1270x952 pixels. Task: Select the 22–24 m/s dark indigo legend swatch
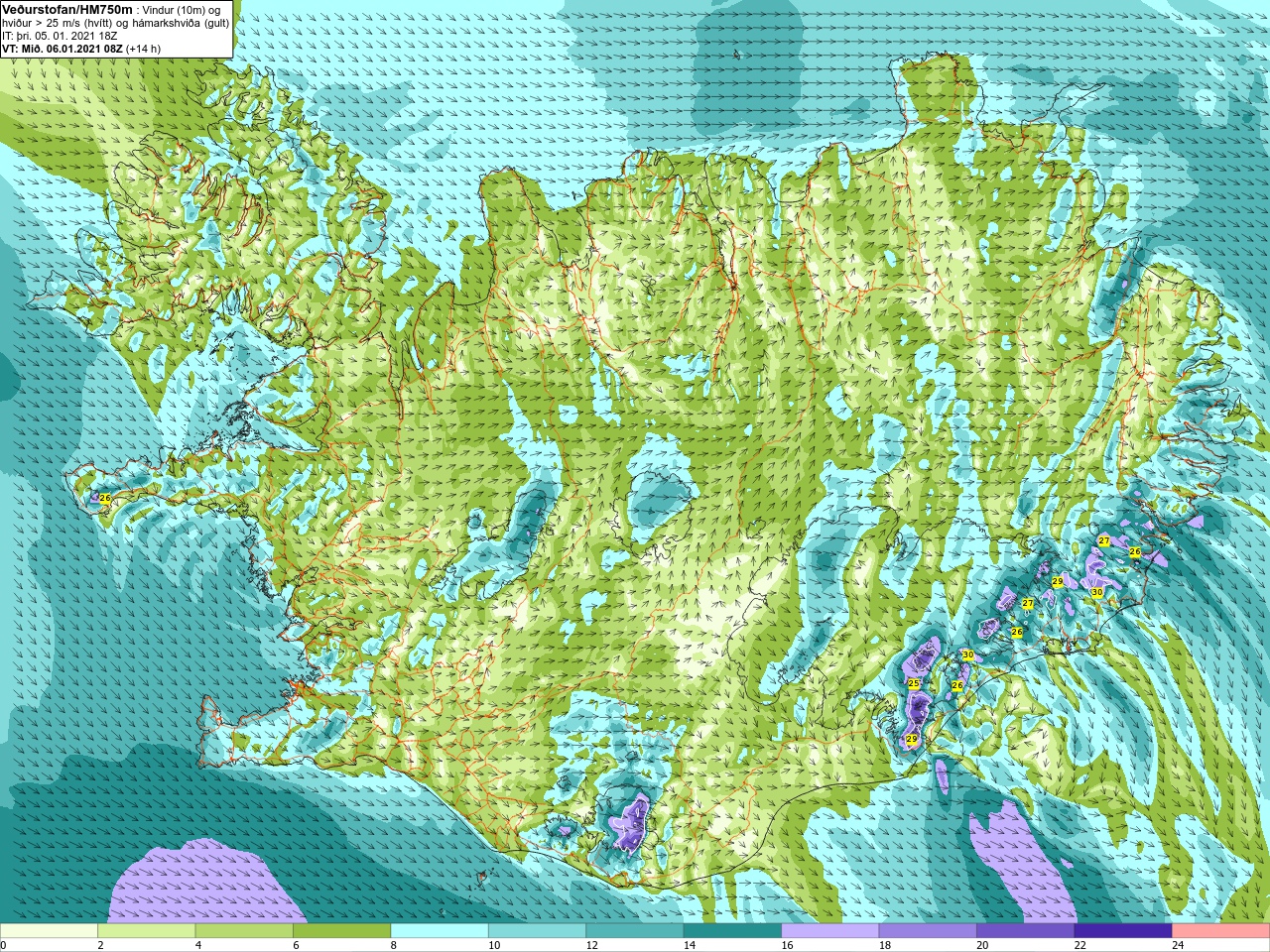tap(1123, 931)
